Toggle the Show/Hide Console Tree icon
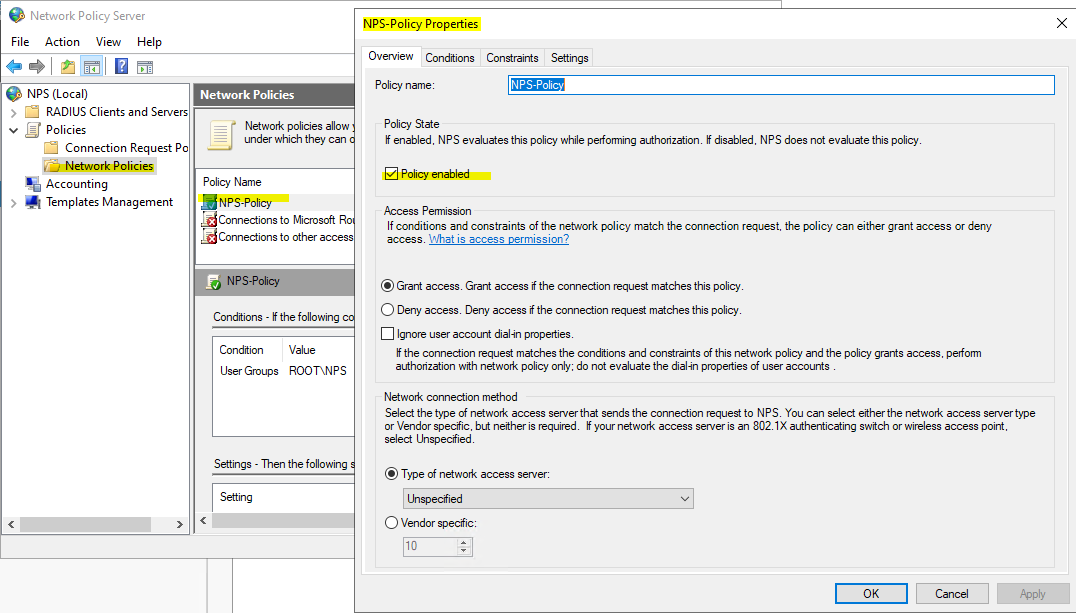This screenshot has width=1076, height=613. [x=91, y=67]
